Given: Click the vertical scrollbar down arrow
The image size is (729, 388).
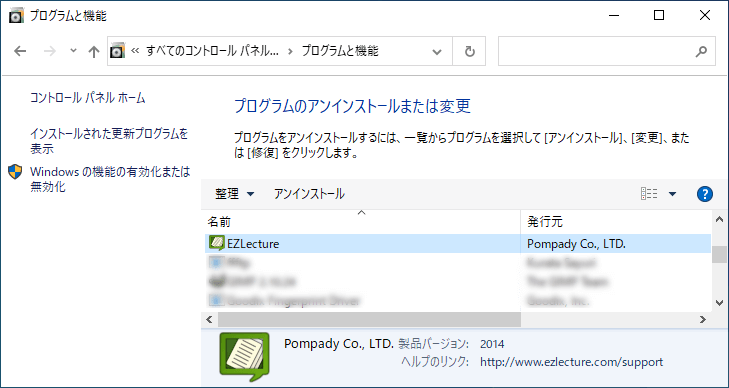Looking at the screenshot, I should pos(719,303).
